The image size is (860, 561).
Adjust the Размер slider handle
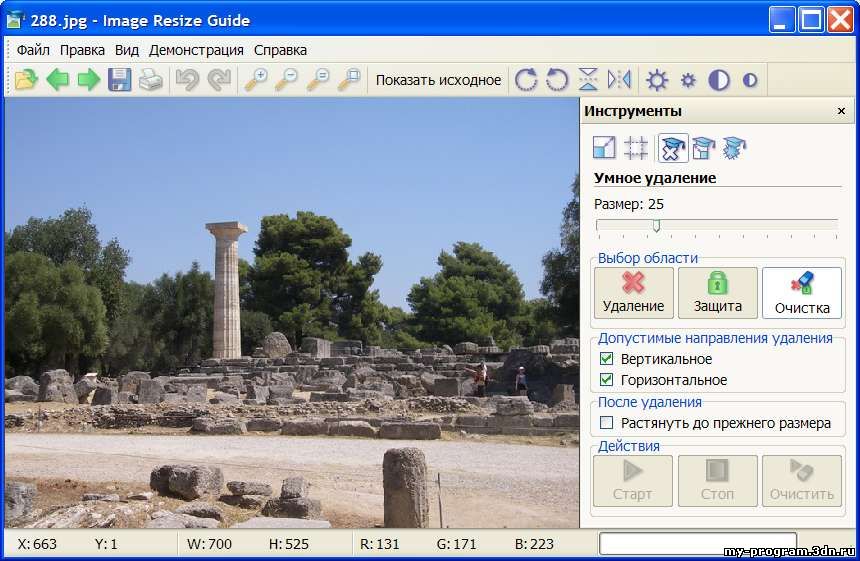(656, 225)
